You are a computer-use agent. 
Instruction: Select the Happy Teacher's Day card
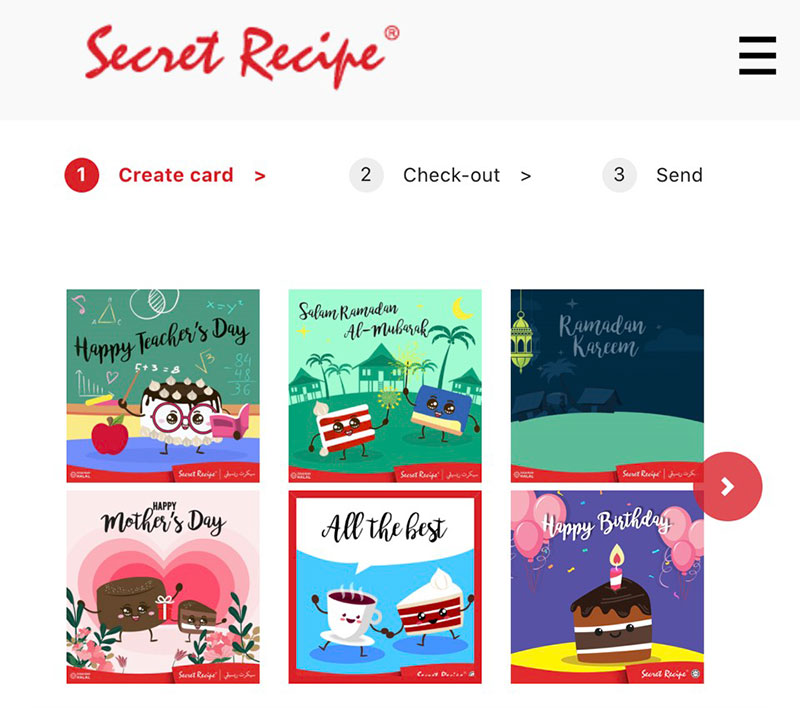(163, 386)
